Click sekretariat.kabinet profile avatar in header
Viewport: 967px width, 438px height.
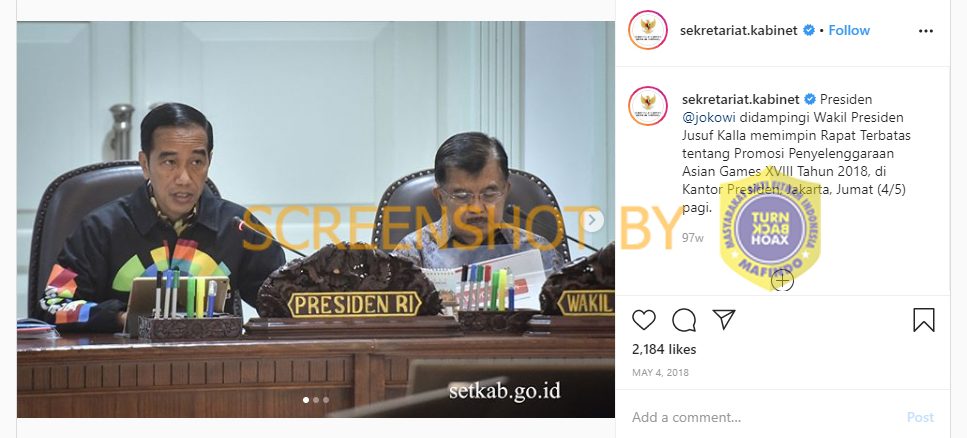coord(648,30)
